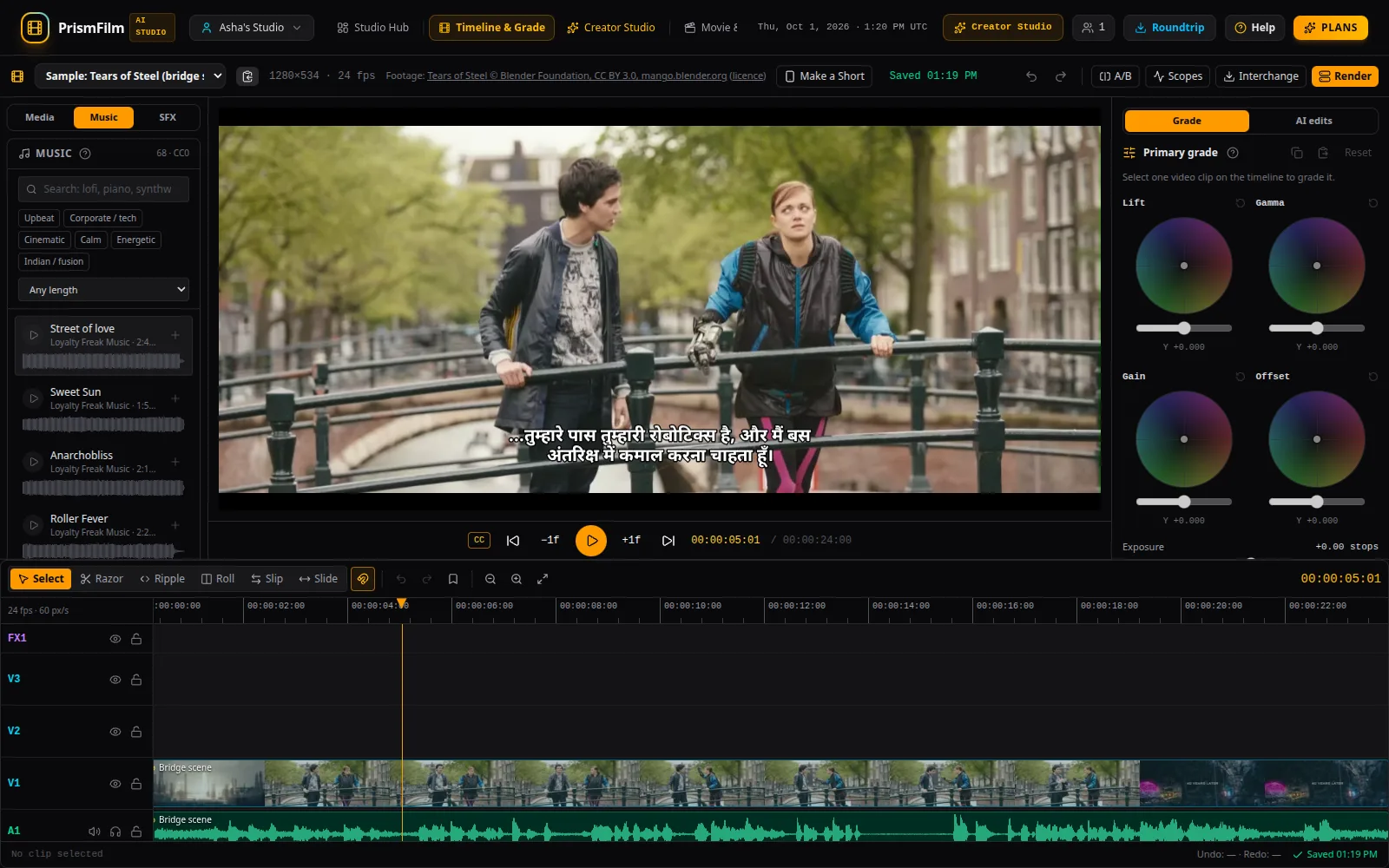Expand the Any length filter
The height and width of the screenshot is (868, 1389).
[x=103, y=290]
